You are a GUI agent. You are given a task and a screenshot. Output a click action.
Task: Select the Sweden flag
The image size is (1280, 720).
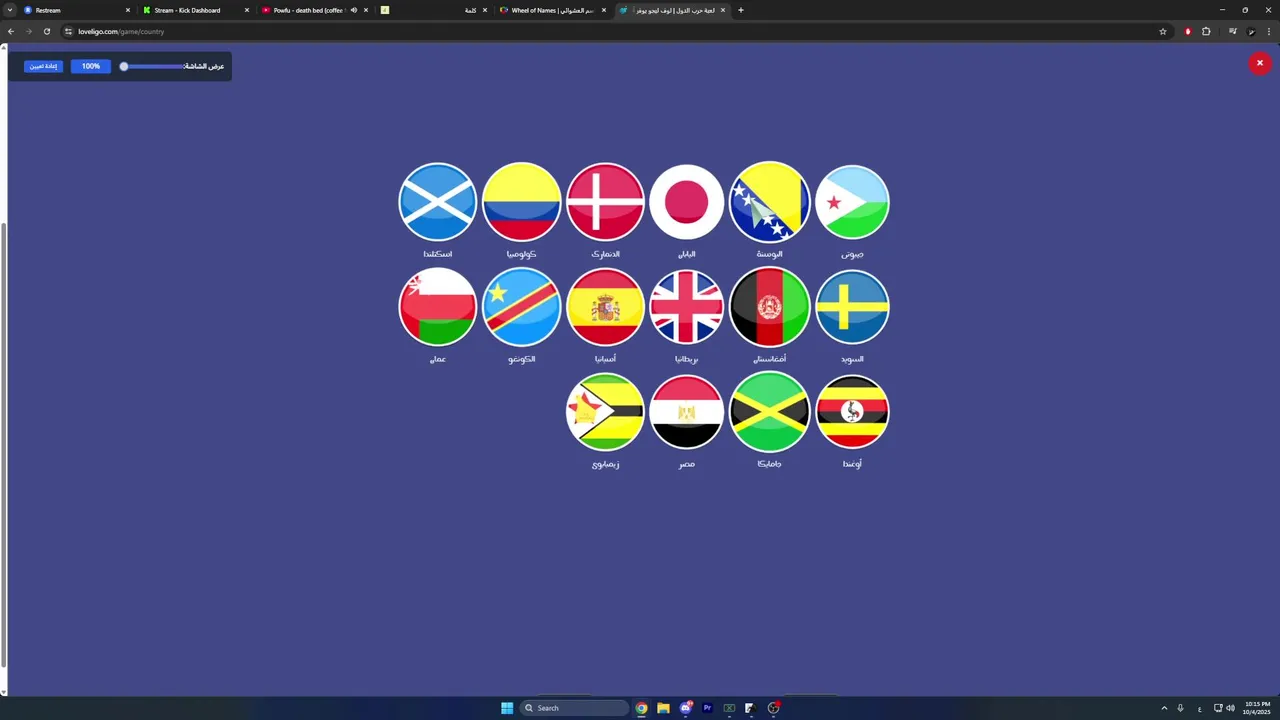852,307
